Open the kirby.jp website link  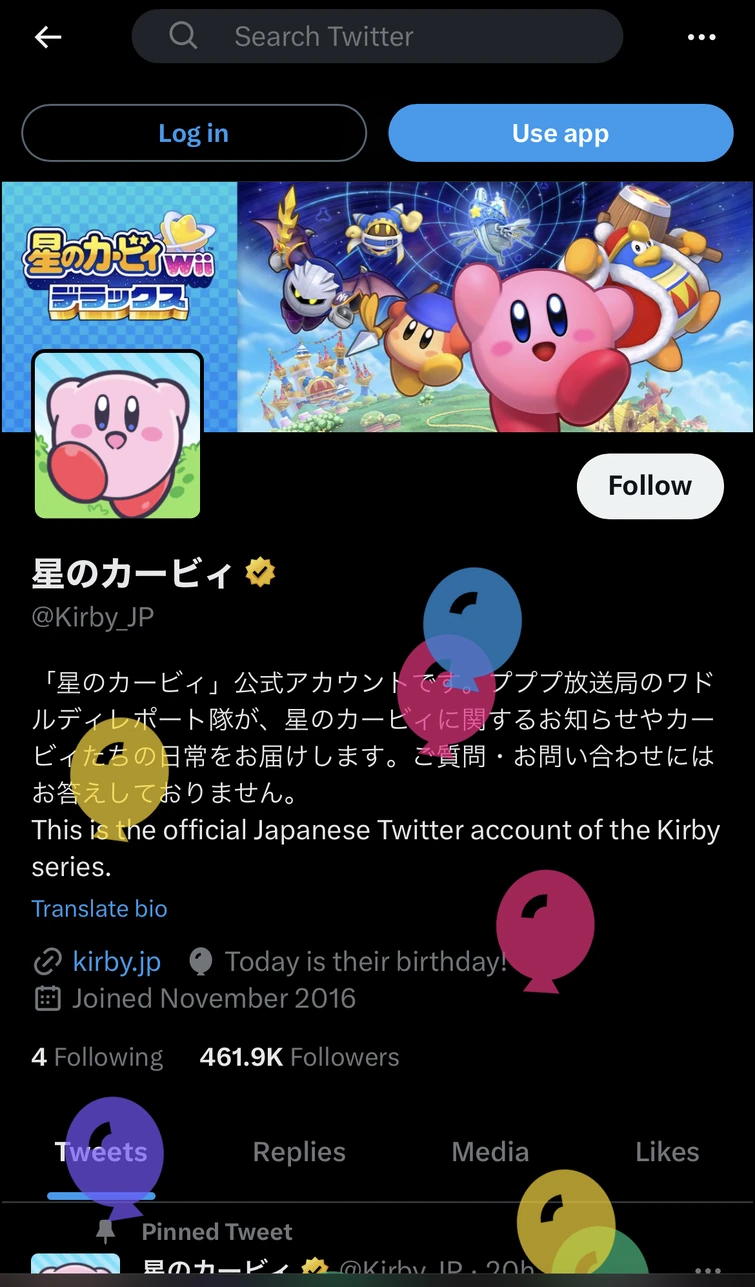(x=116, y=962)
